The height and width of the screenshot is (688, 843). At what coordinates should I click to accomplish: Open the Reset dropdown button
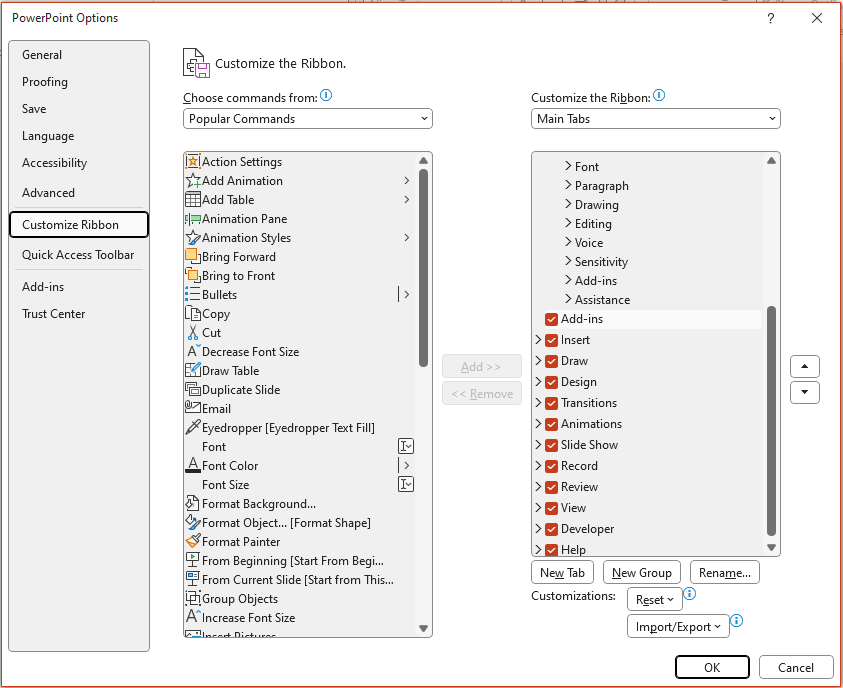[x=654, y=599]
